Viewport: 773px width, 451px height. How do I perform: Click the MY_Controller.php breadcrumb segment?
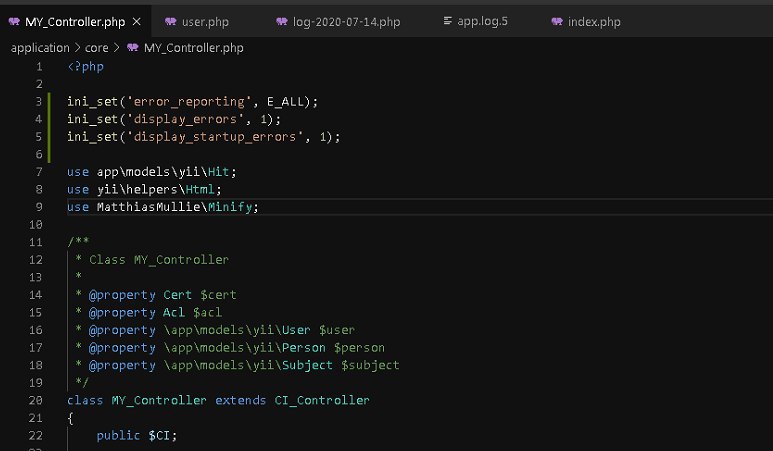[x=194, y=48]
